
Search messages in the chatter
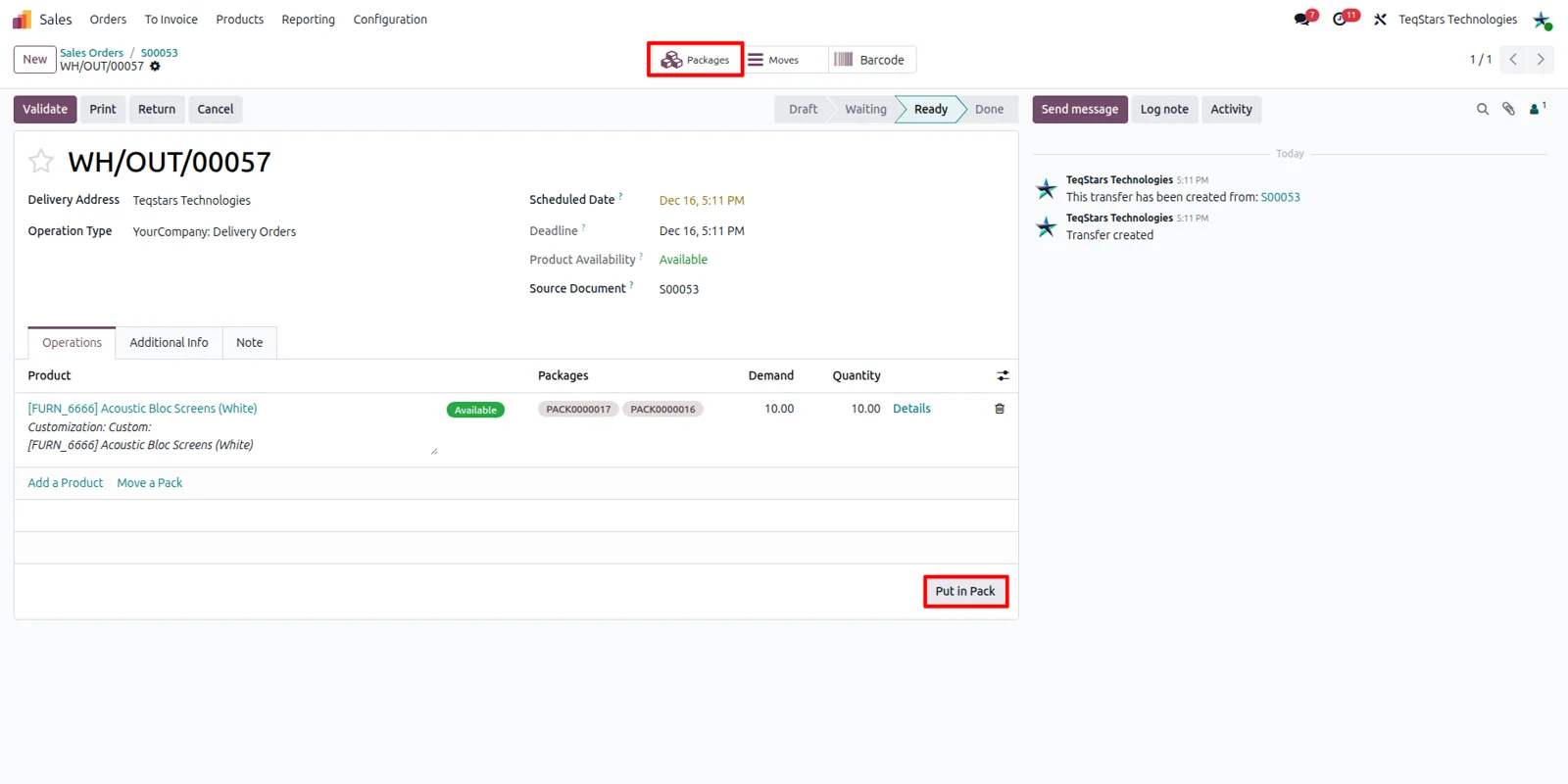pyautogui.click(x=1483, y=110)
